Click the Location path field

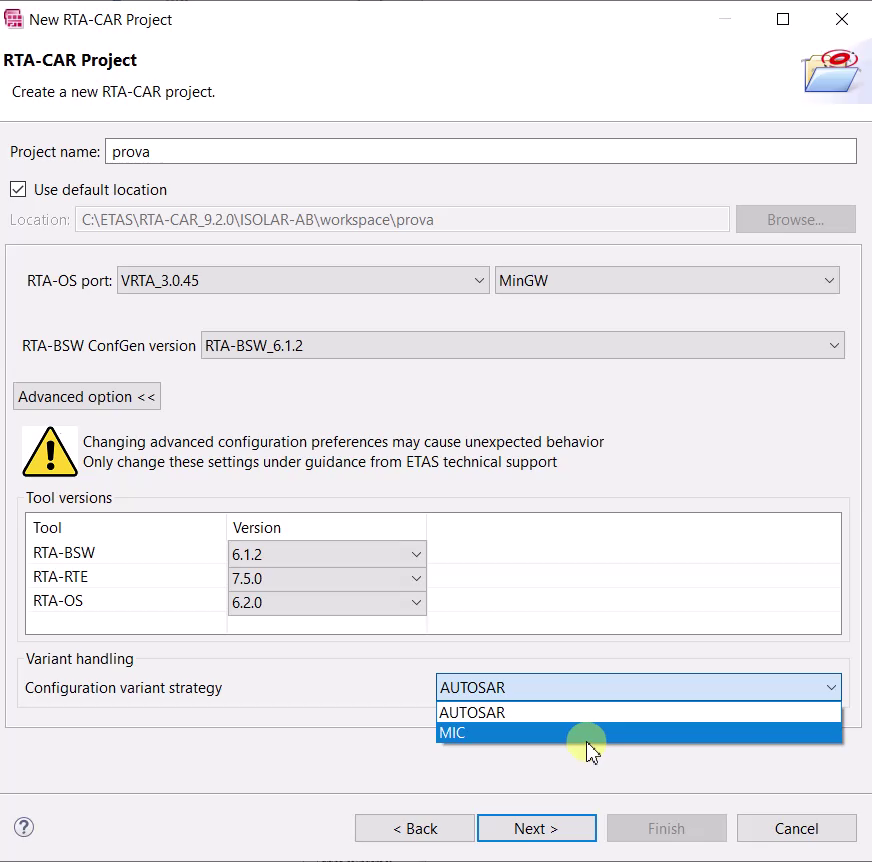[402, 219]
